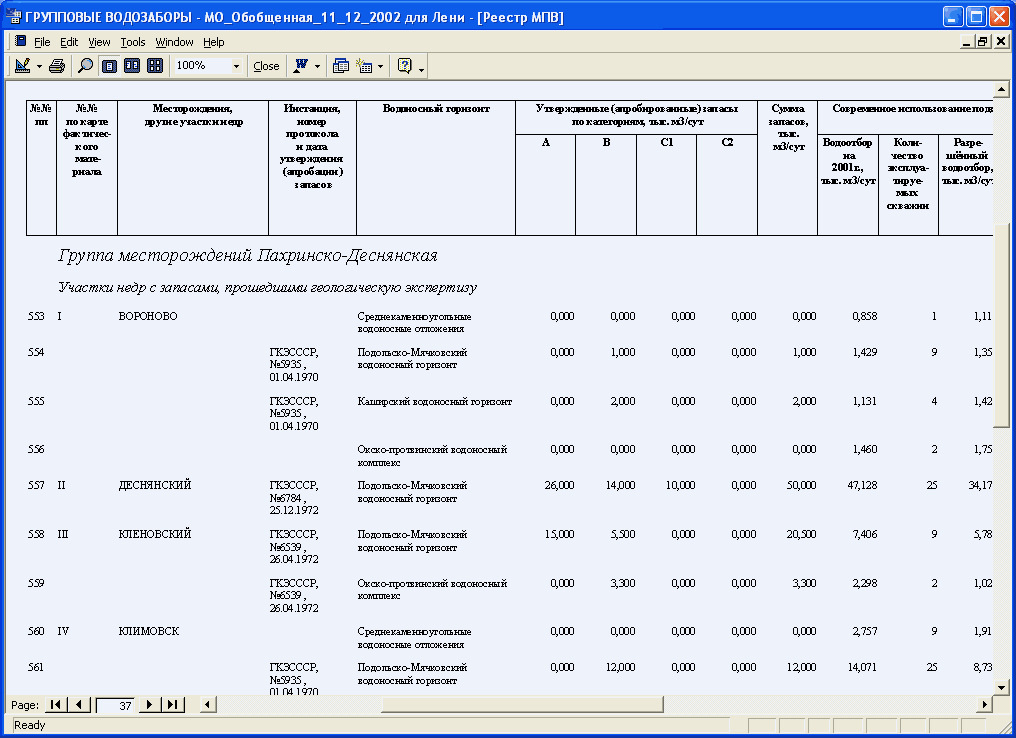Image resolution: width=1016 pixels, height=738 pixels.
Task: Close the print preview with Close button
Action: tap(266, 66)
